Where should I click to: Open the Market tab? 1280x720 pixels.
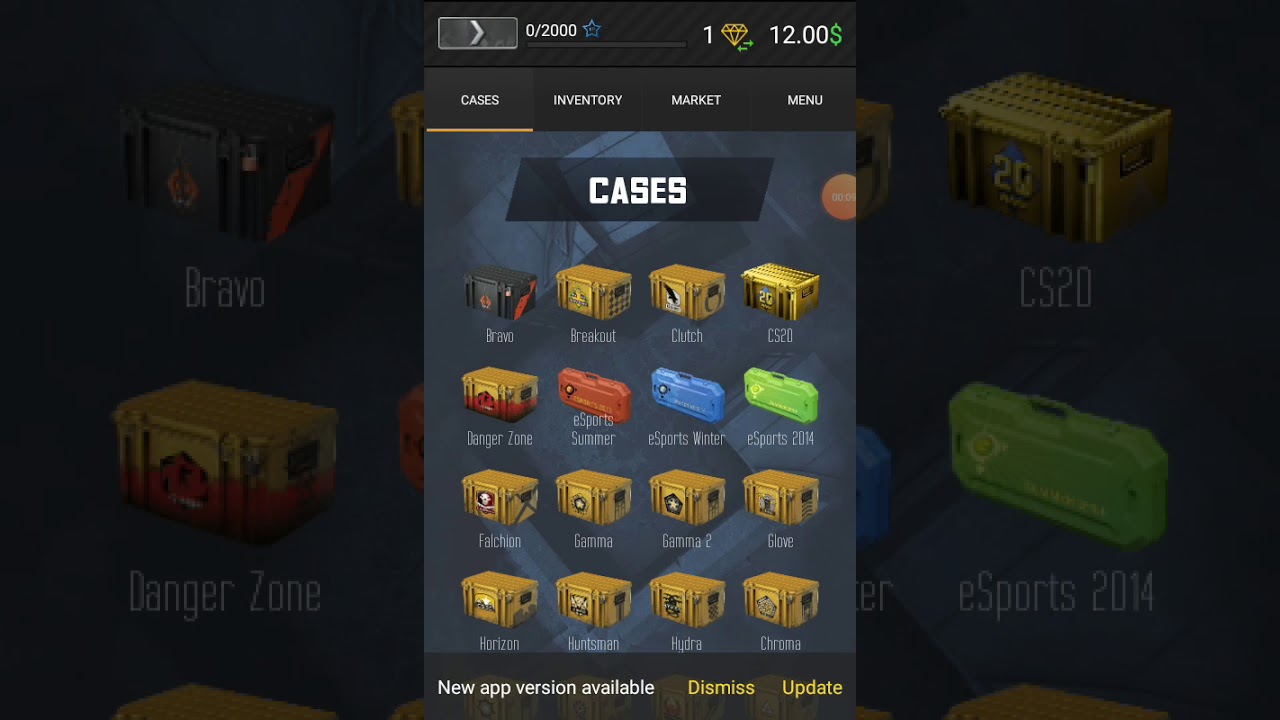pos(696,100)
